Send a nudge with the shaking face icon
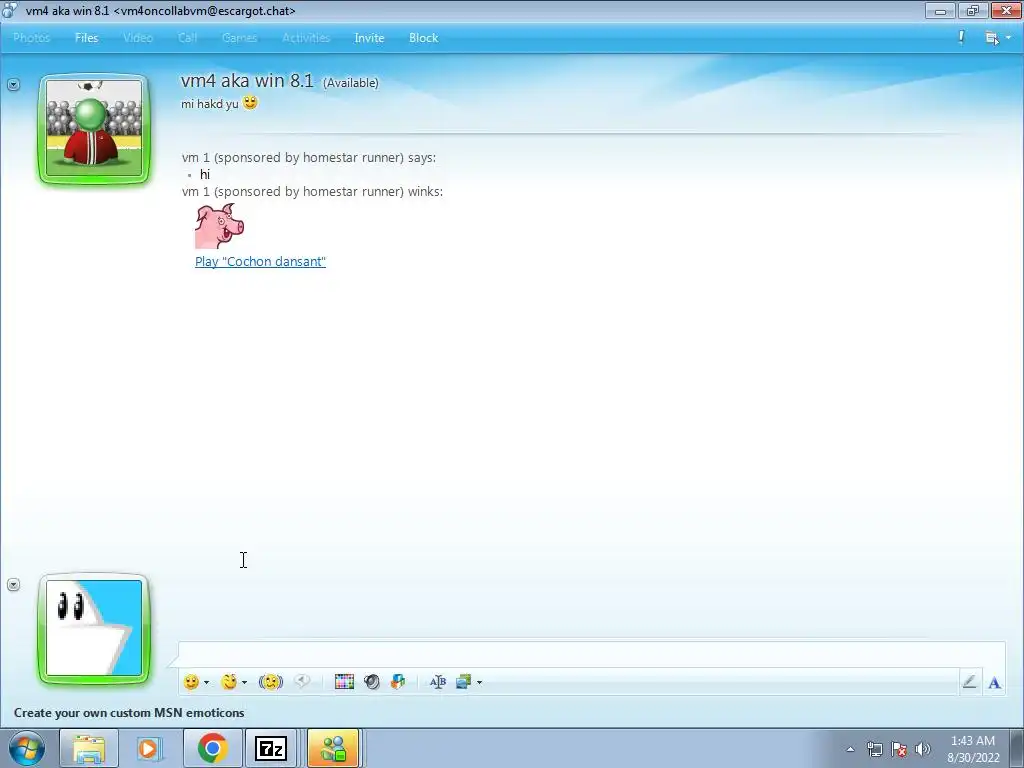The image size is (1024, 768). pyautogui.click(x=270, y=682)
